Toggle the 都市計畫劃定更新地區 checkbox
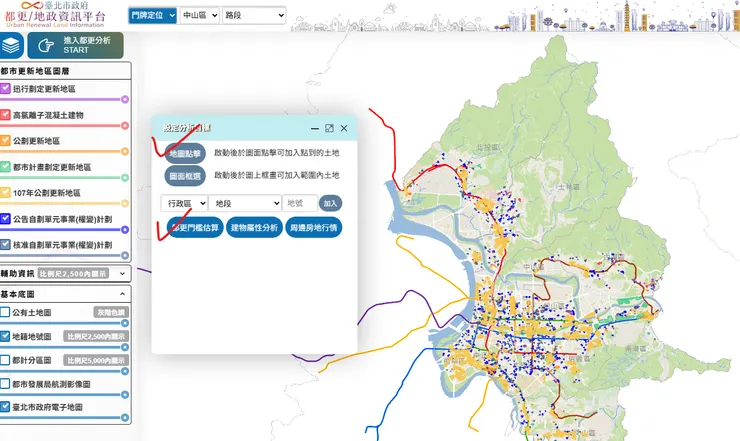The height and width of the screenshot is (441, 740). coord(5,167)
